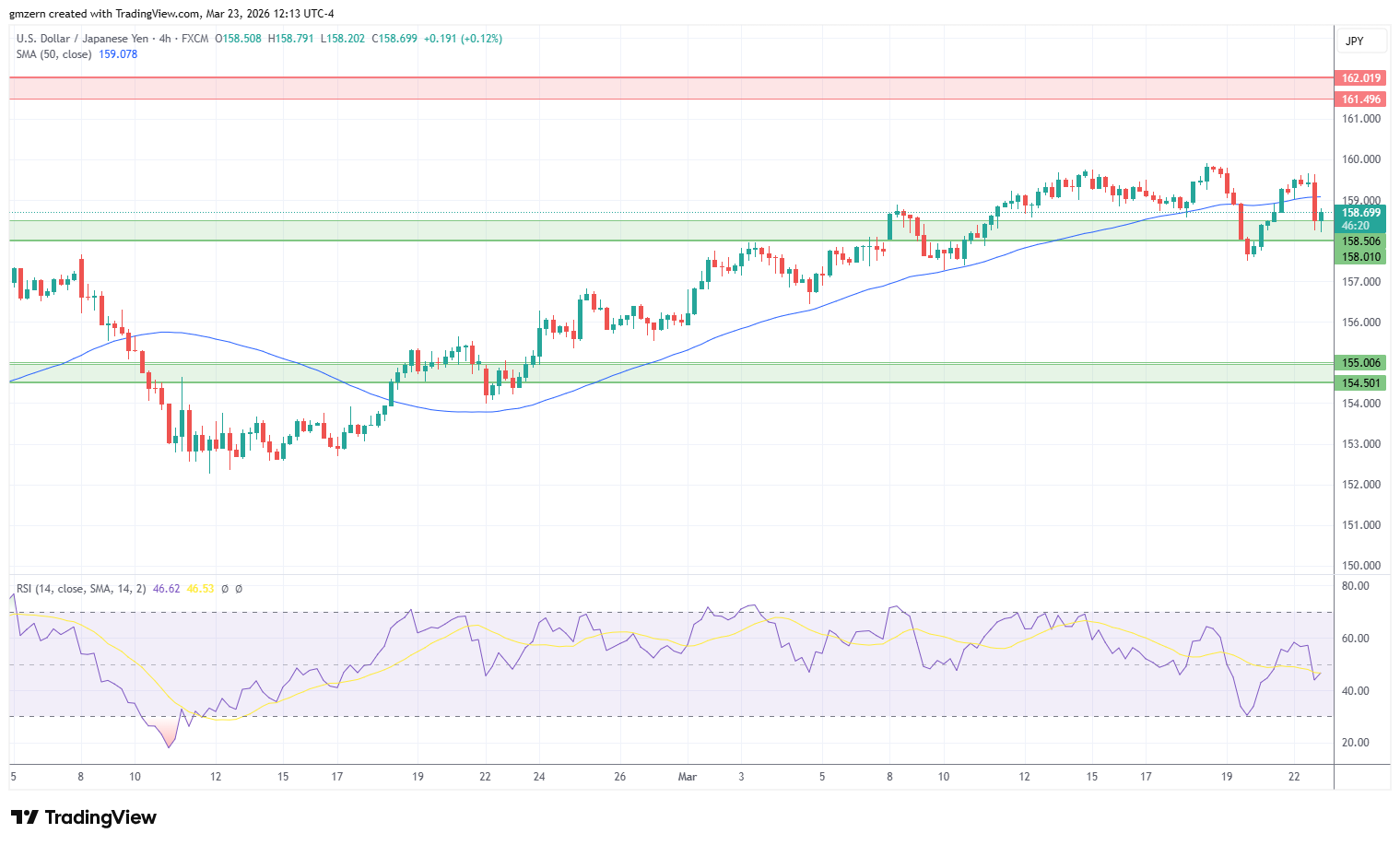
Task: Select the green support zone near 155.006
Action: click(671, 373)
